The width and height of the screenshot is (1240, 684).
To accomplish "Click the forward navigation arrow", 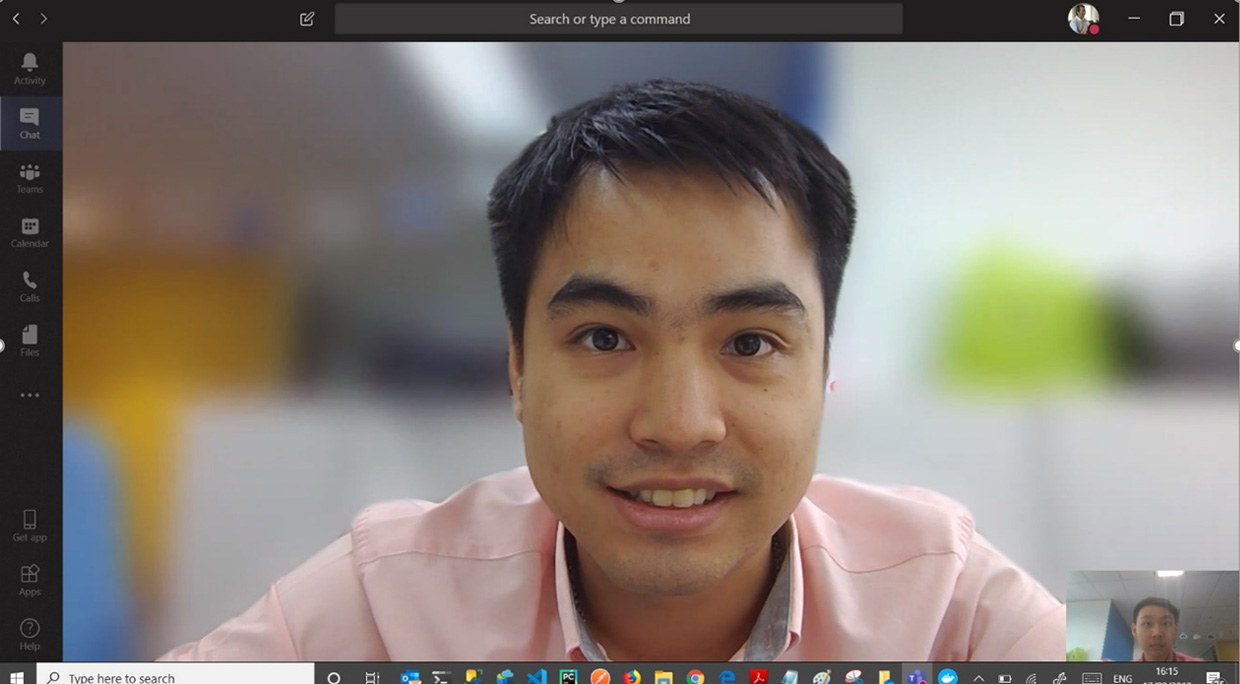I will point(43,19).
